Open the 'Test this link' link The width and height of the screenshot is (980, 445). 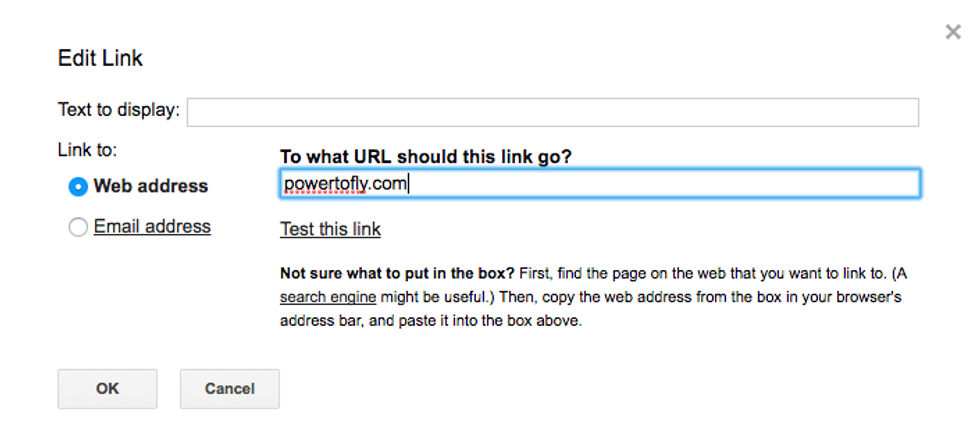click(330, 229)
